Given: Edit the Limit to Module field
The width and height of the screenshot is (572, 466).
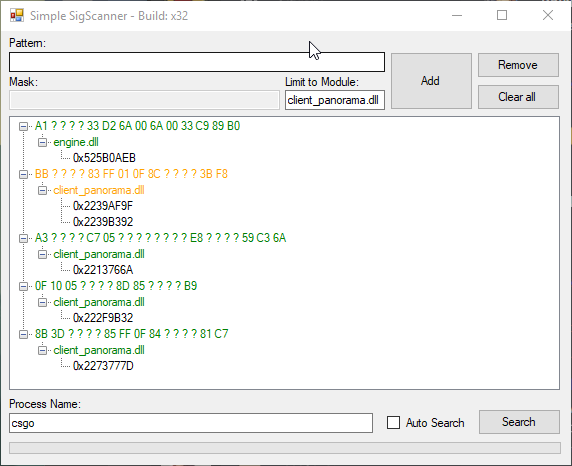Looking at the screenshot, I should point(335,100).
